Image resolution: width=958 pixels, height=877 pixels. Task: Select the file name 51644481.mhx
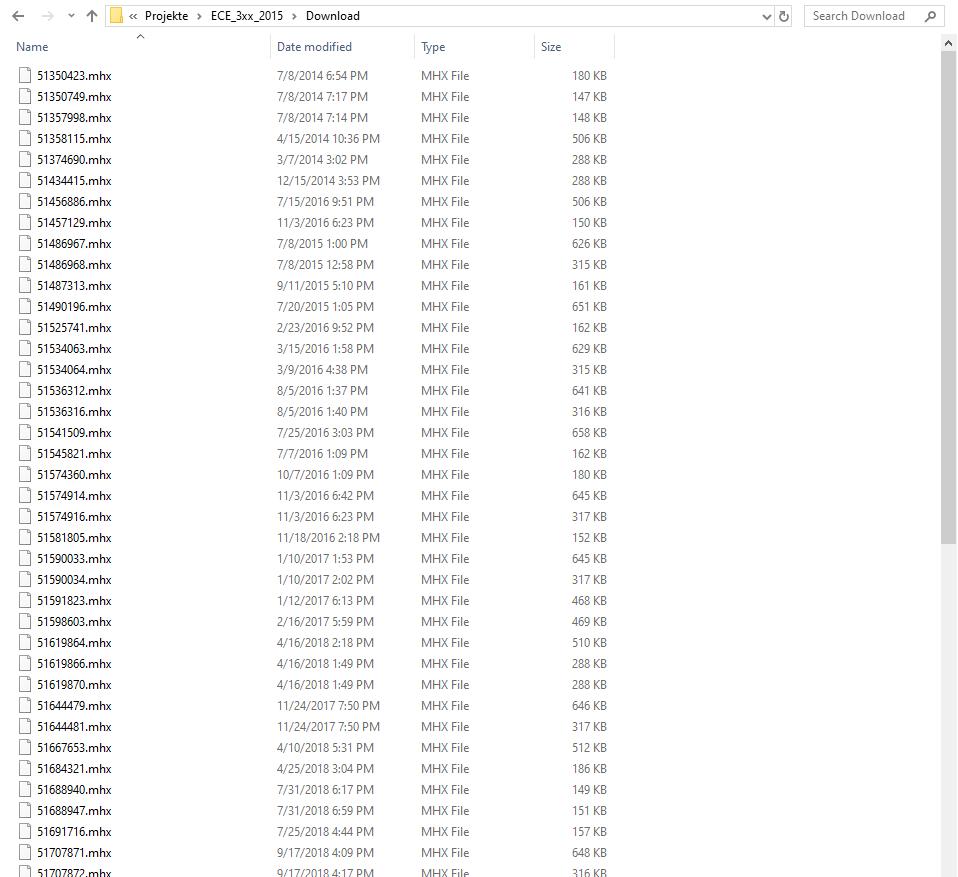tap(74, 726)
